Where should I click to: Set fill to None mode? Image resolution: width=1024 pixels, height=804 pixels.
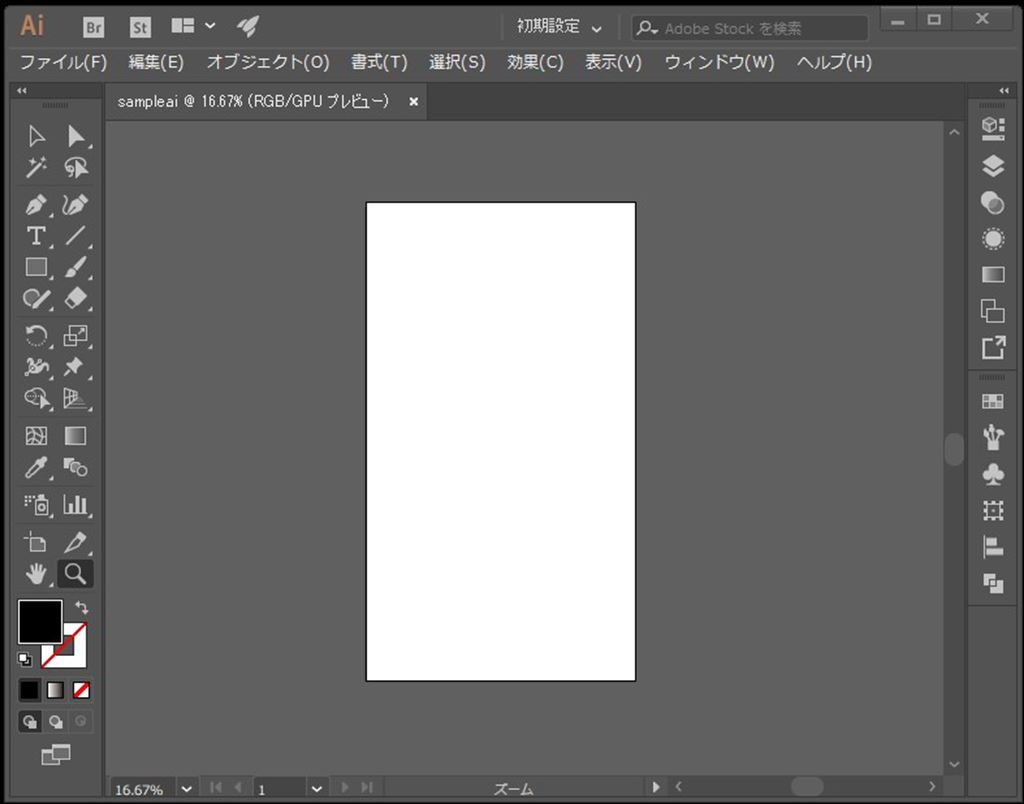click(x=82, y=690)
